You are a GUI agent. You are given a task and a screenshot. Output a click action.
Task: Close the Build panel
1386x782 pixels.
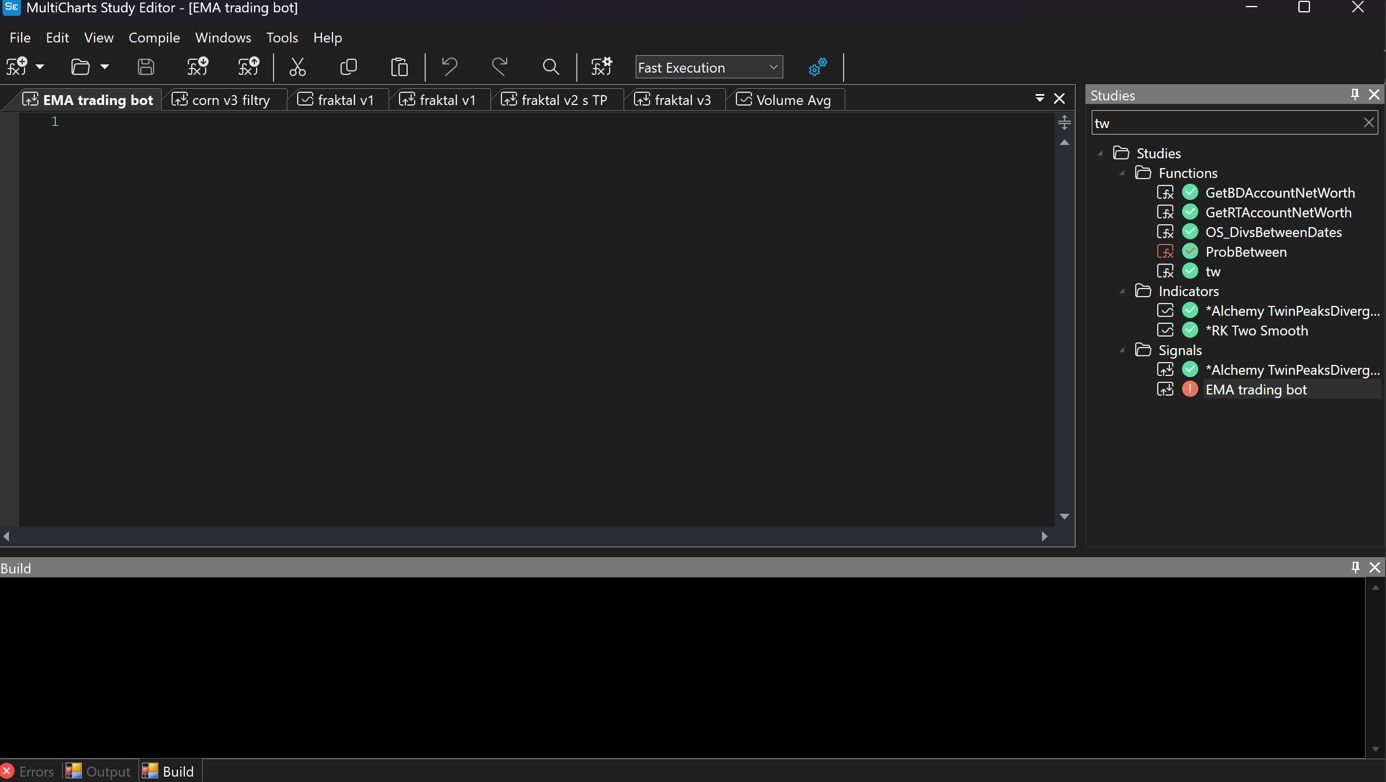(x=1375, y=567)
